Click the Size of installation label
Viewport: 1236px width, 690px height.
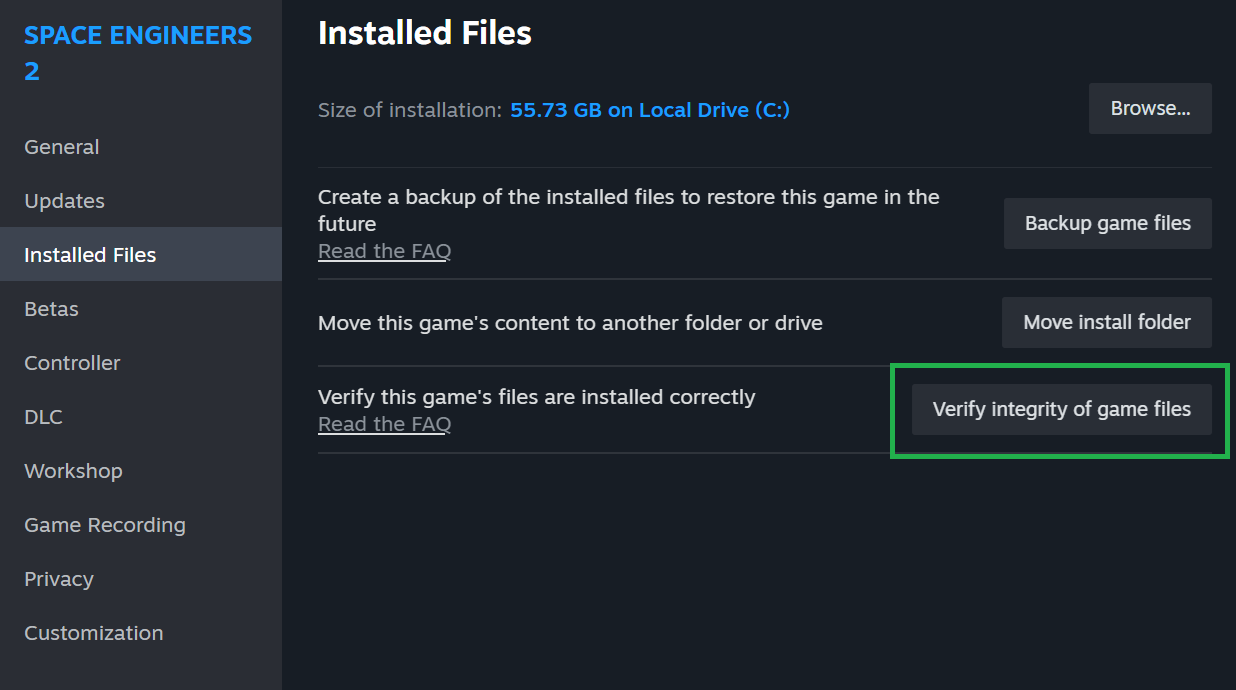click(410, 110)
